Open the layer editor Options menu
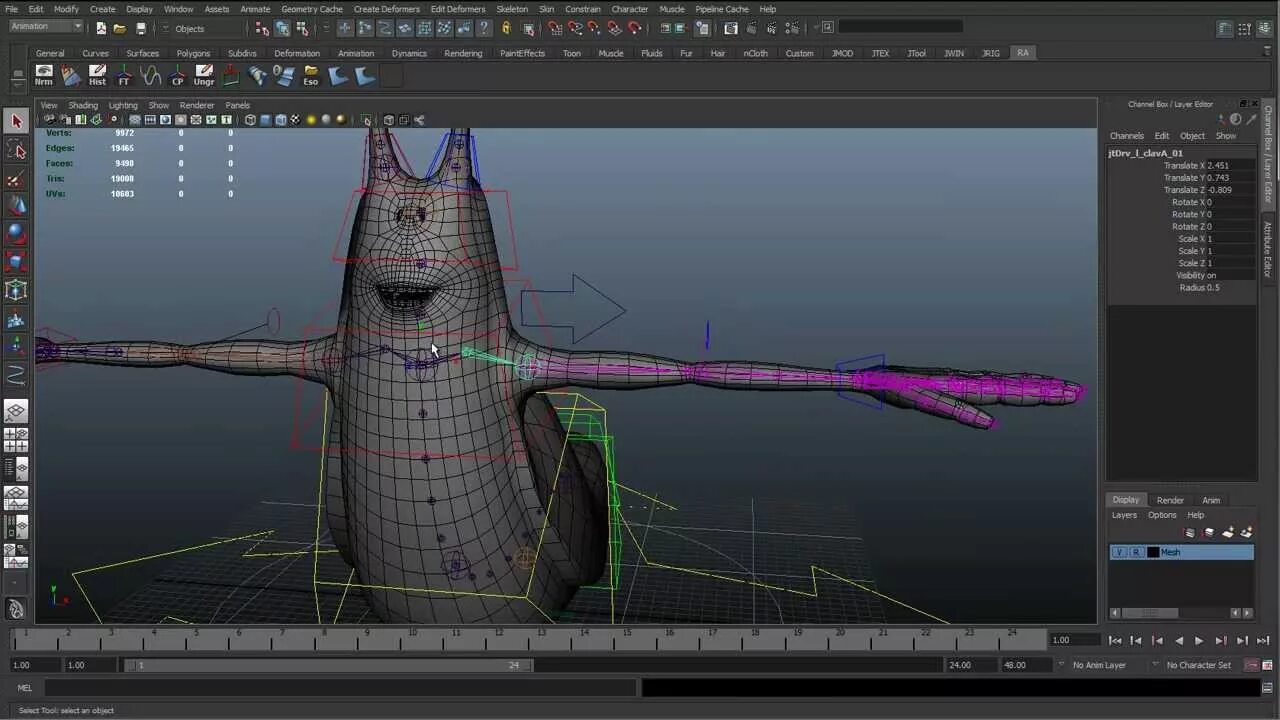Viewport: 1280px width, 720px height. coord(1162,515)
